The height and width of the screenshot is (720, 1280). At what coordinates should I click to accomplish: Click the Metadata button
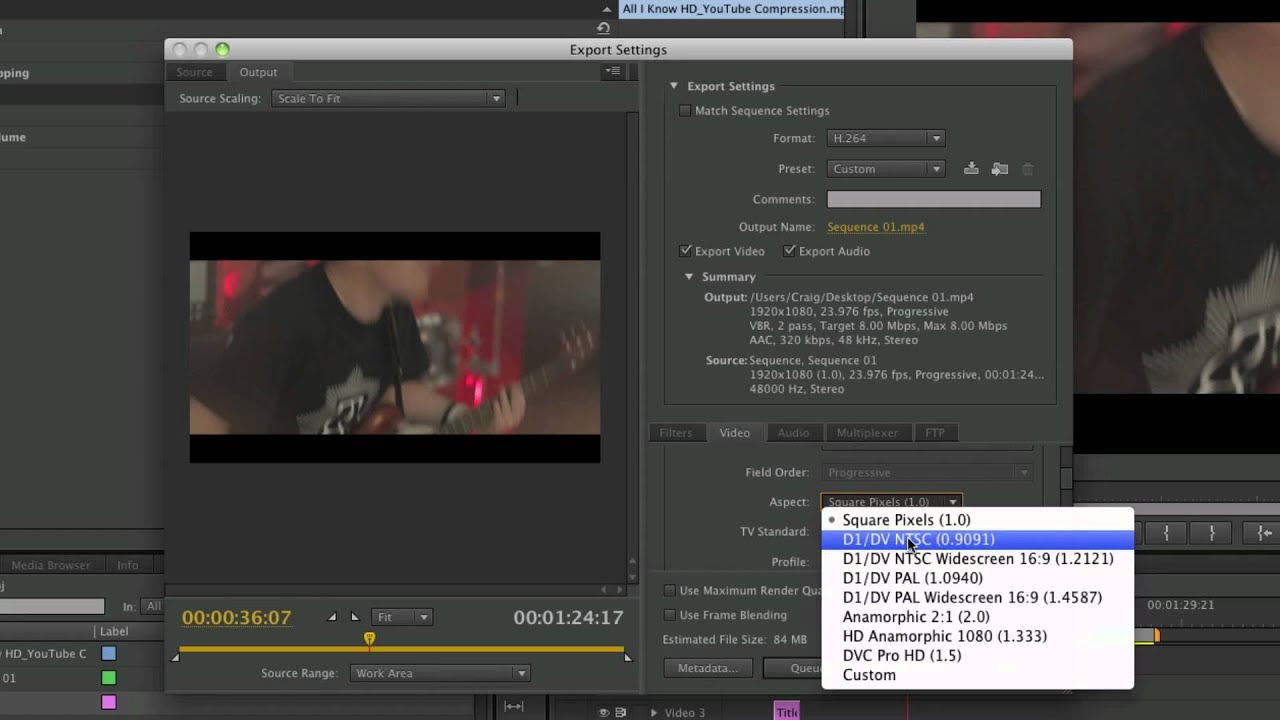(x=708, y=668)
